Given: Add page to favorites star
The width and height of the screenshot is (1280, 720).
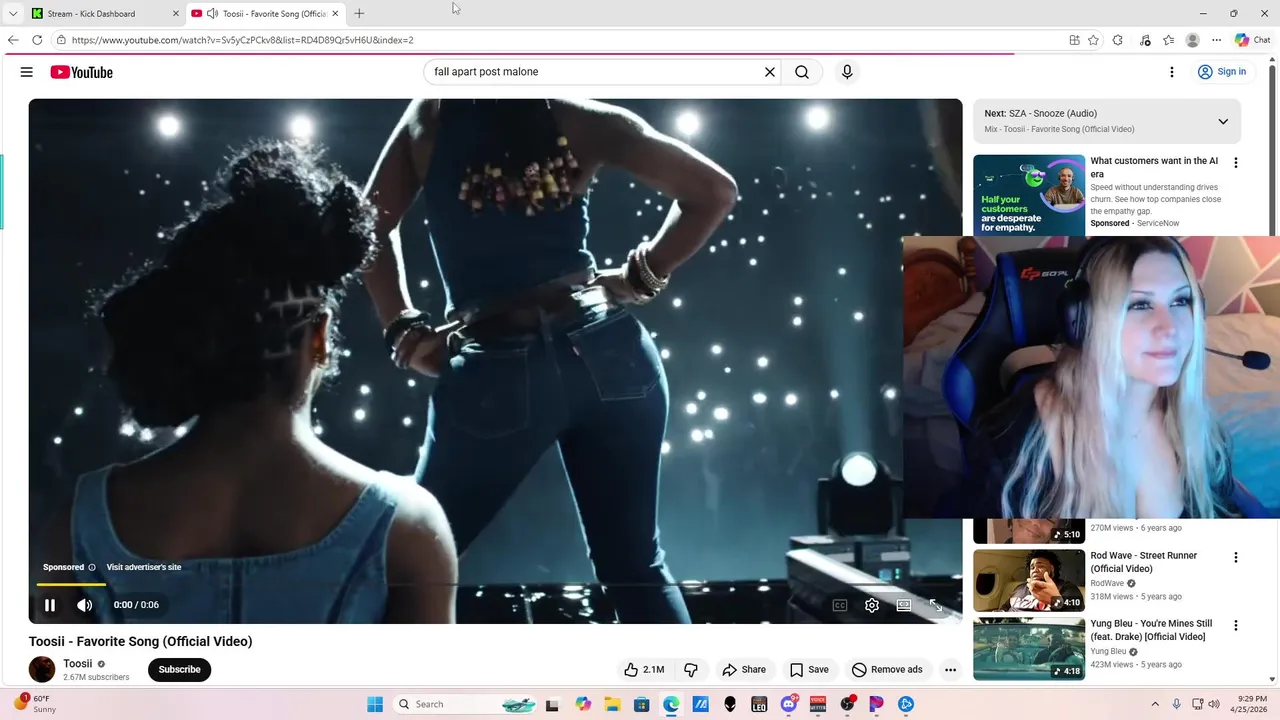Looking at the screenshot, I should 1093,40.
